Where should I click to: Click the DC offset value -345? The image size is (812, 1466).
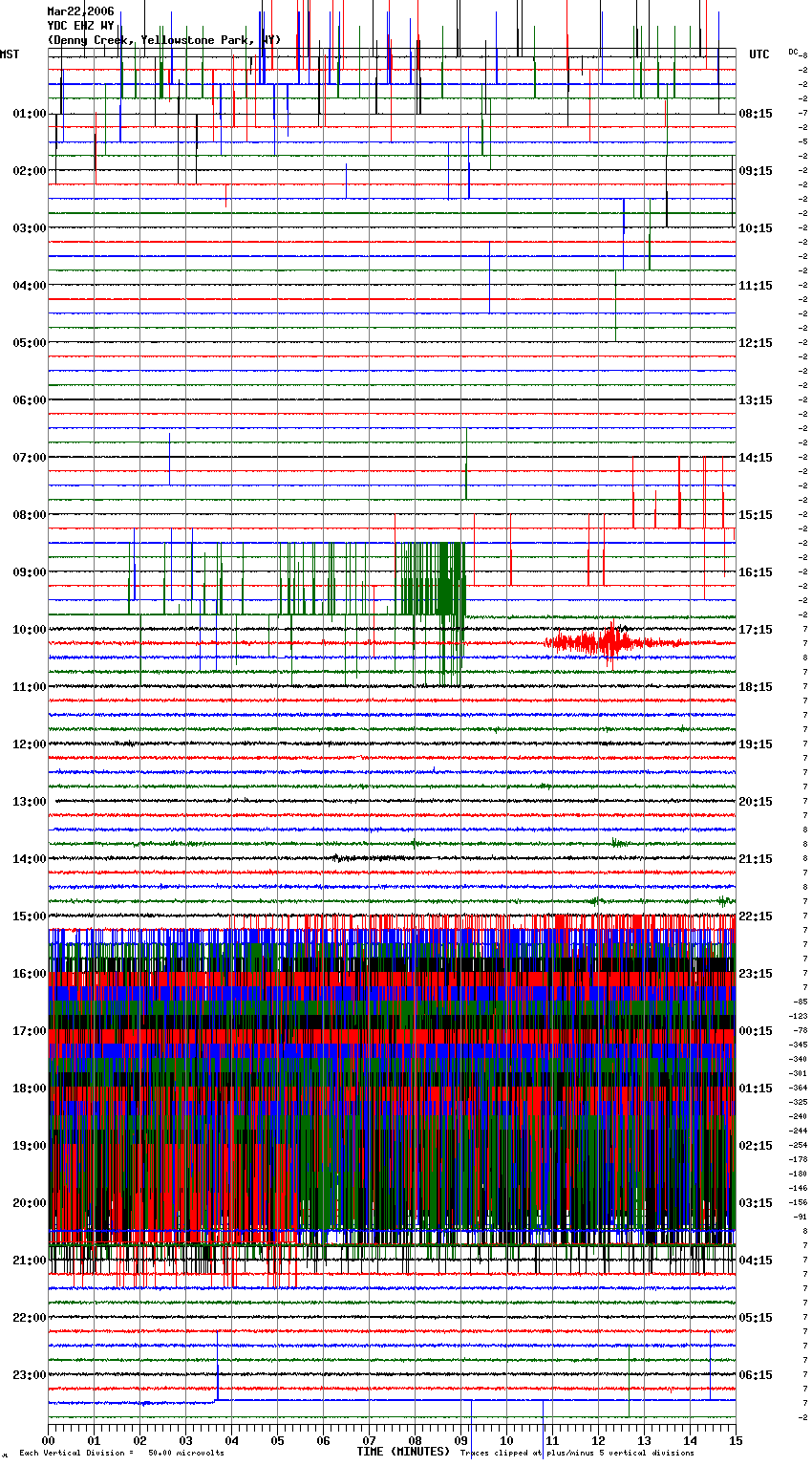pyautogui.click(x=799, y=1045)
